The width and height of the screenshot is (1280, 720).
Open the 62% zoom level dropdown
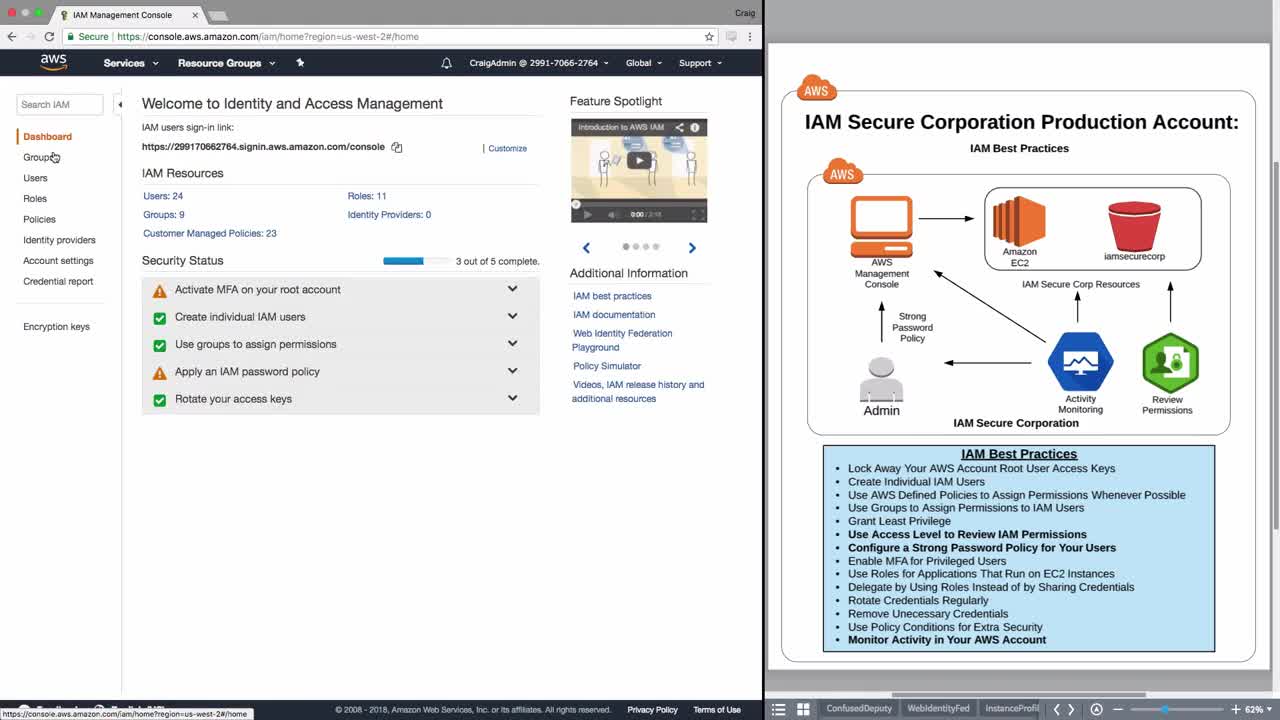click(1257, 709)
